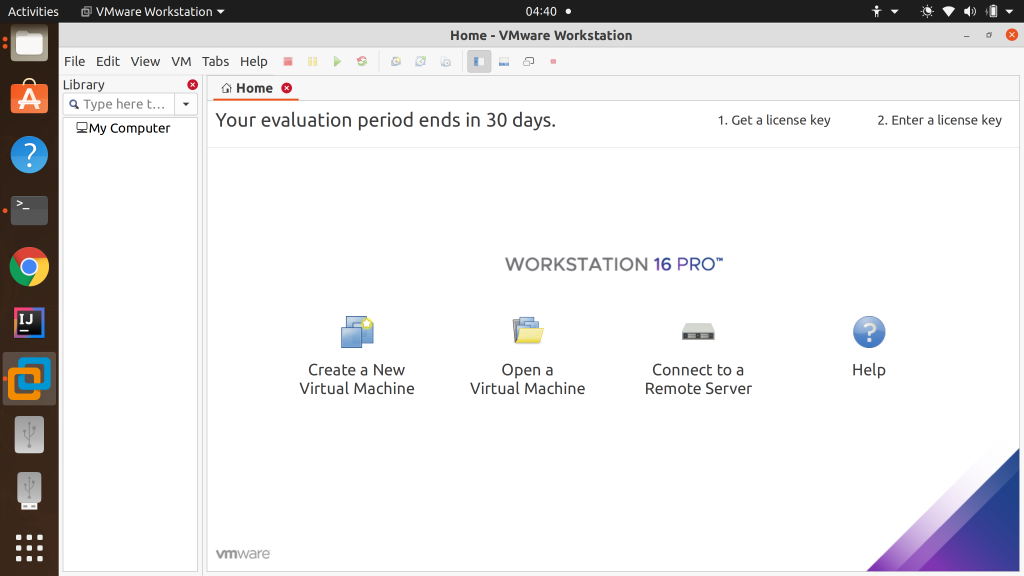Toggle the thumbnail bar view button
The height and width of the screenshot is (576, 1024).
(x=504, y=62)
